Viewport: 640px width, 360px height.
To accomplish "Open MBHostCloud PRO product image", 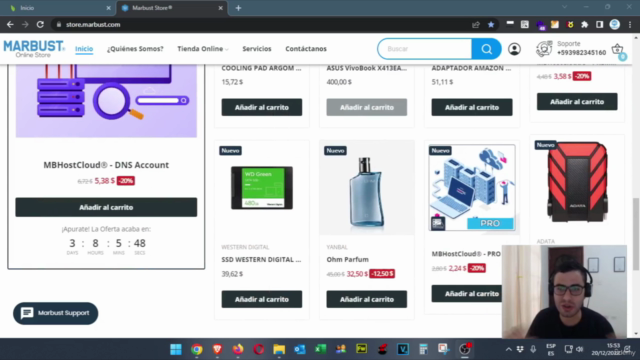I will tap(472, 188).
